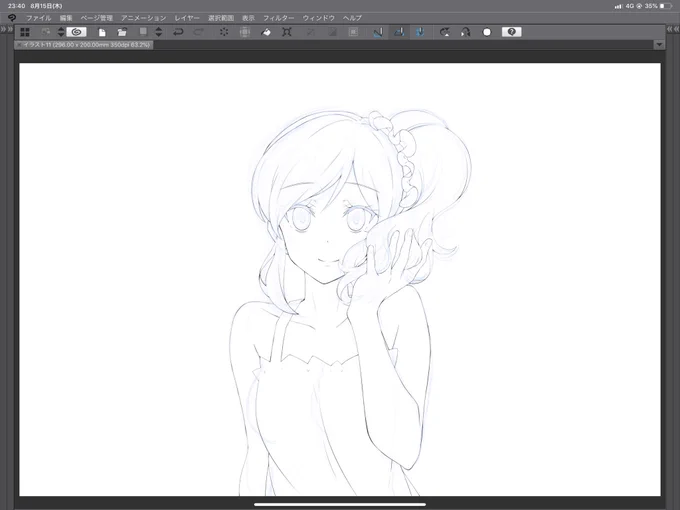Image resolution: width=680 pixels, height=510 pixels.
Task: Close the イラスト11 canvas tab
Action: tap(19, 45)
